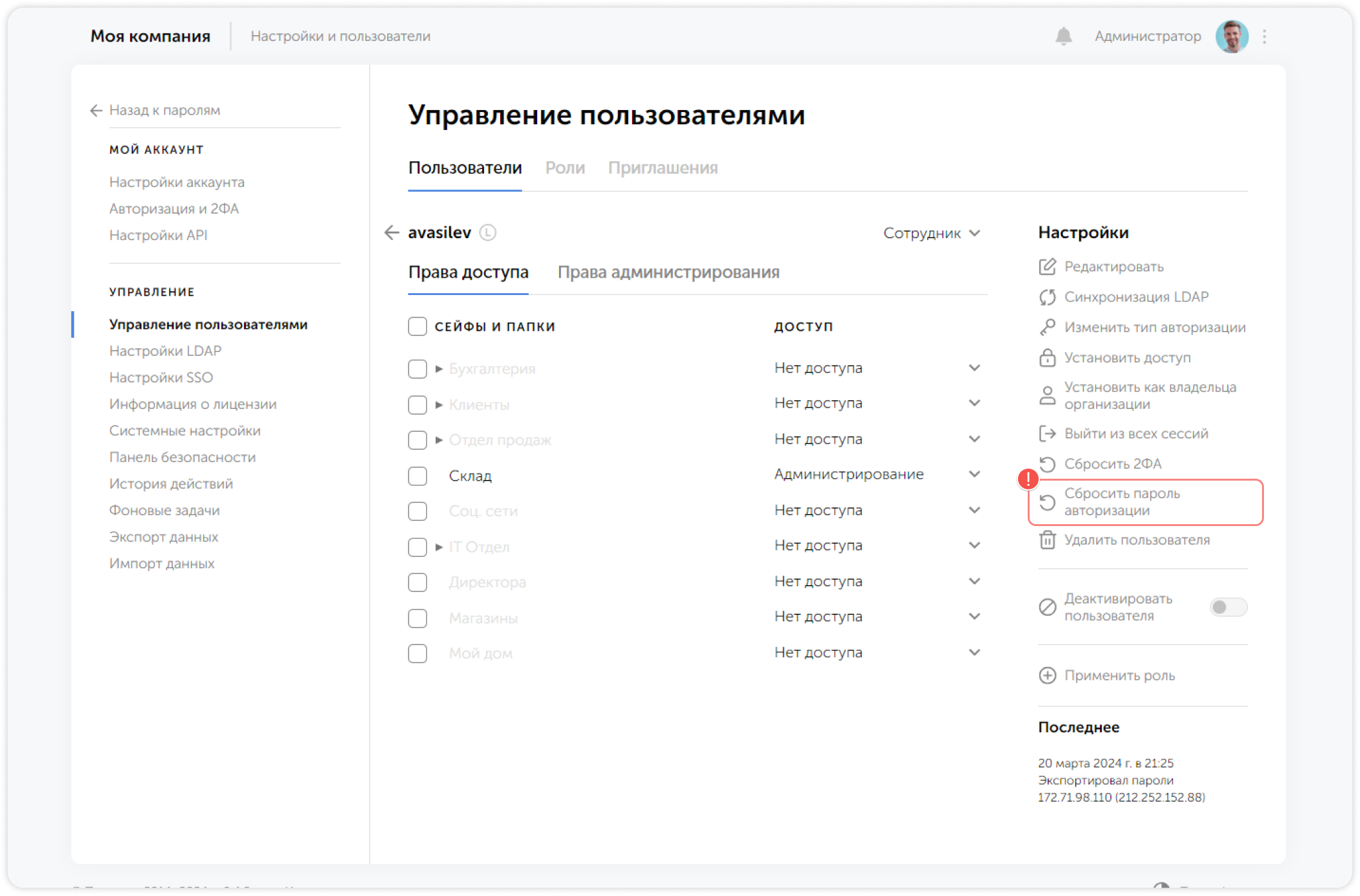Select the Бухгалтерия checkbox
1360x896 pixels.
tap(417, 369)
